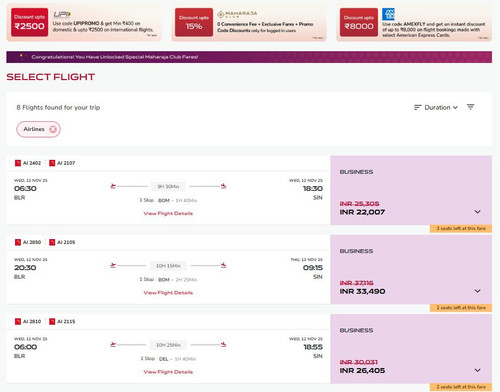This screenshot has width=500, height=392.
Task: Click the landing plane icon on the 9H 30Min flight
Action: tap(223, 186)
